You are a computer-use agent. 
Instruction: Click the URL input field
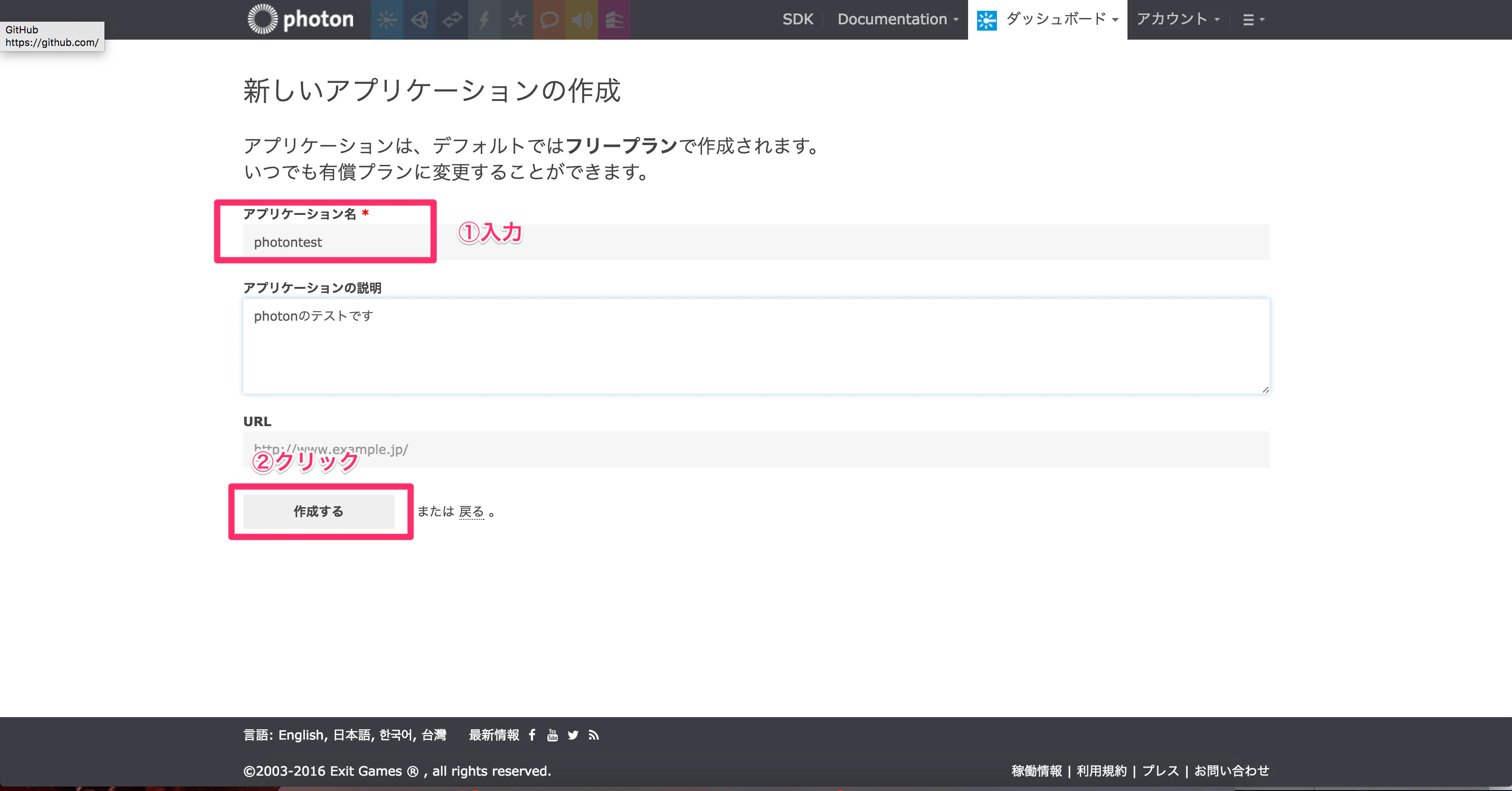pos(756,449)
